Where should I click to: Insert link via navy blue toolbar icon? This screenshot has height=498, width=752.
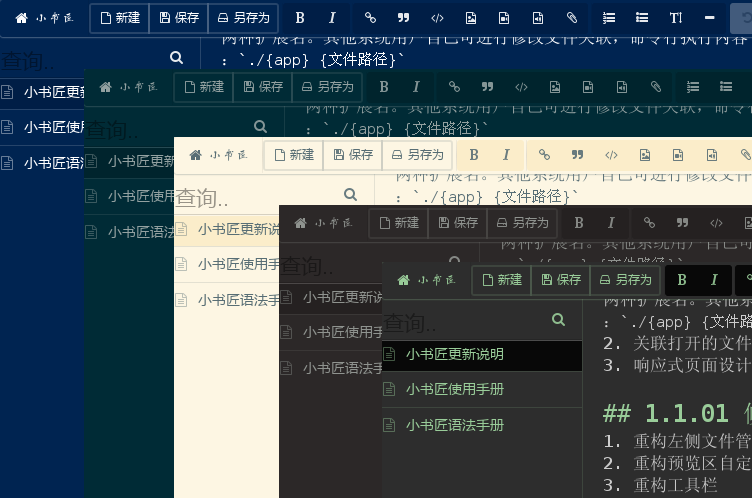tap(370, 18)
